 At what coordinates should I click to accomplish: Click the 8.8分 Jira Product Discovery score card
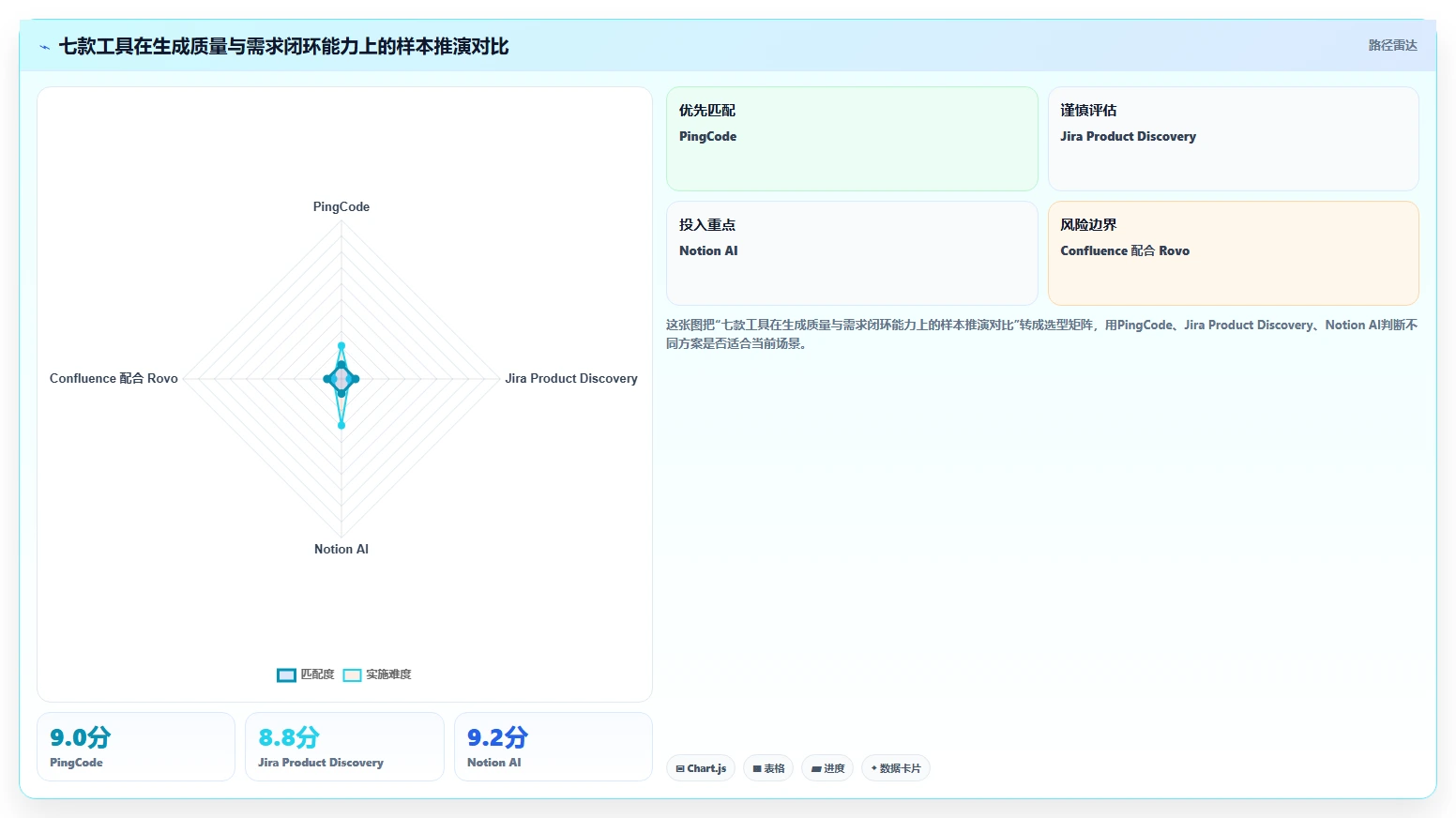click(x=344, y=747)
